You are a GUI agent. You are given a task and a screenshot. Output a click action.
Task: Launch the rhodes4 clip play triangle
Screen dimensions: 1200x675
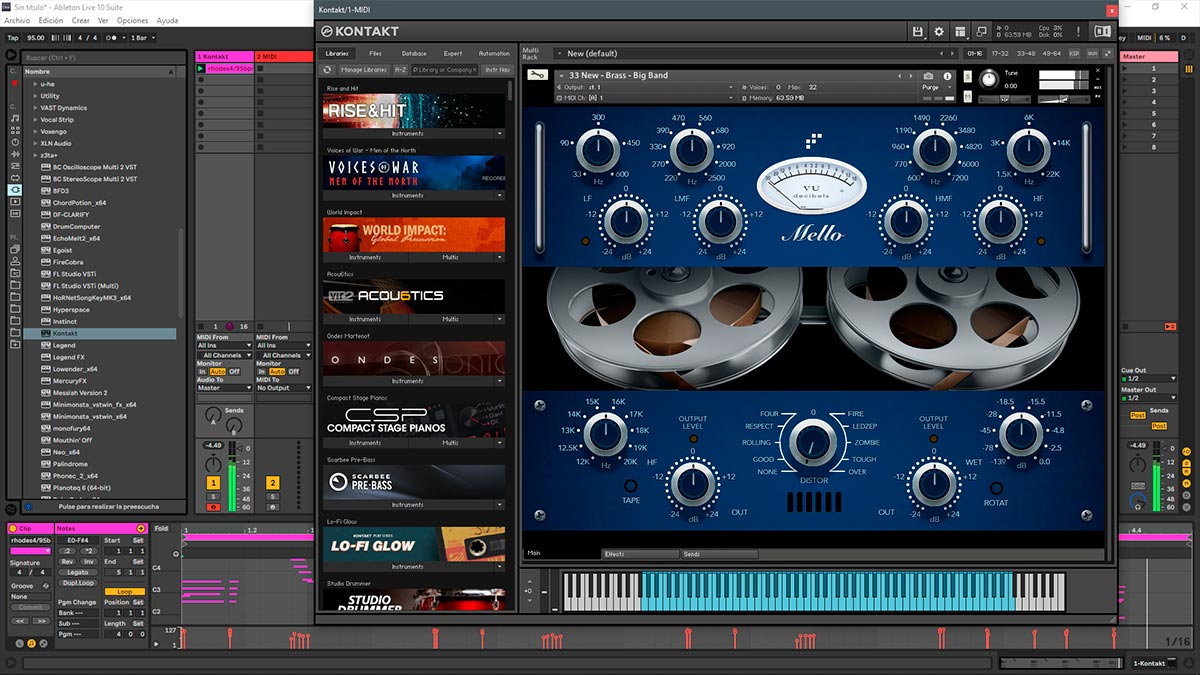[x=201, y=69]
